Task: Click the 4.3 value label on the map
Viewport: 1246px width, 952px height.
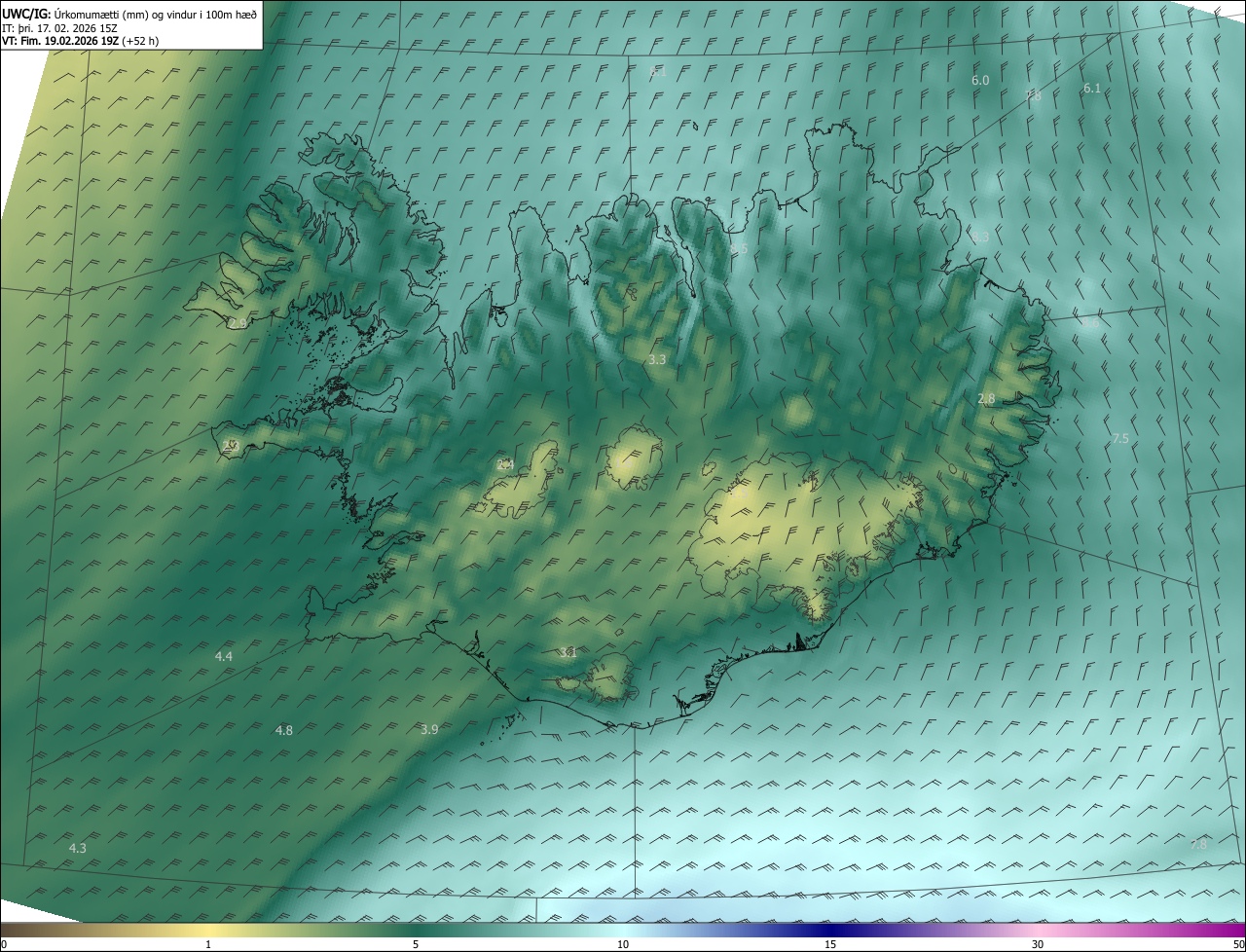Action: click(x=78, y=849)
